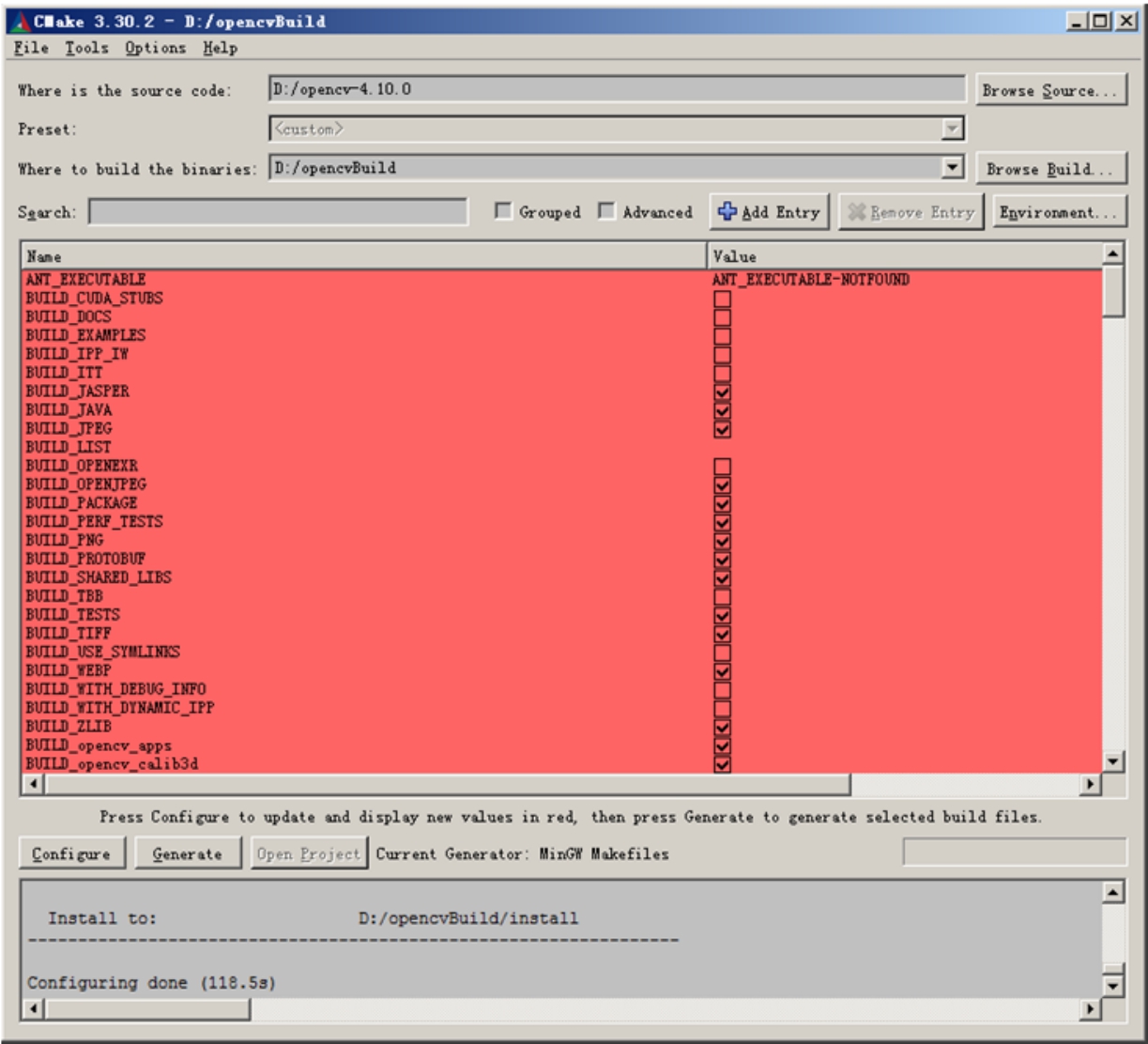Uncheck BUILD_opencv_apps checkbox
Image resolution: width=1148 pixels, height=1044 pixels.
722,745
